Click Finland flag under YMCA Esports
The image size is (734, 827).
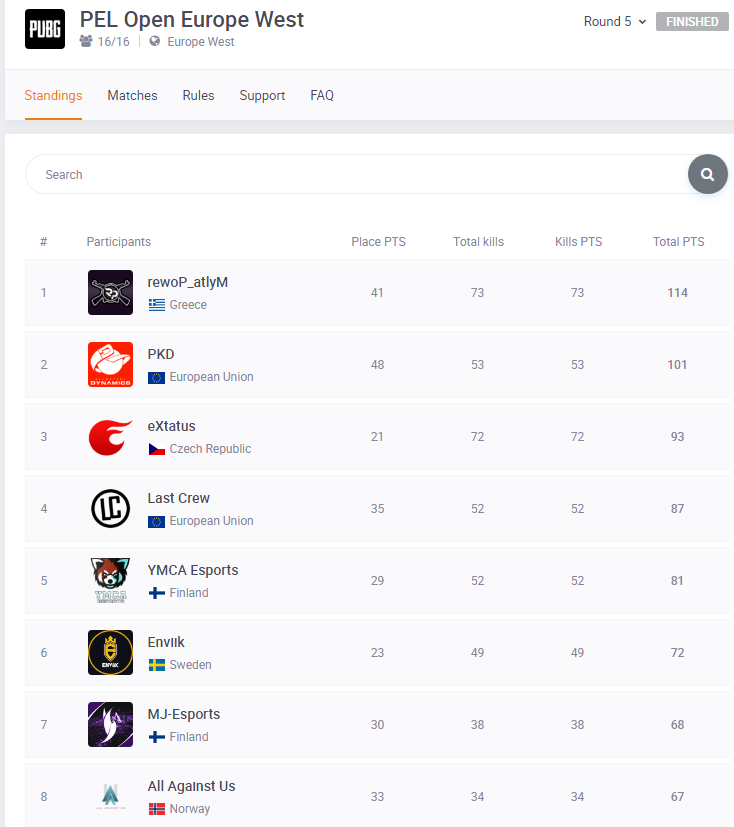(157, 593)
